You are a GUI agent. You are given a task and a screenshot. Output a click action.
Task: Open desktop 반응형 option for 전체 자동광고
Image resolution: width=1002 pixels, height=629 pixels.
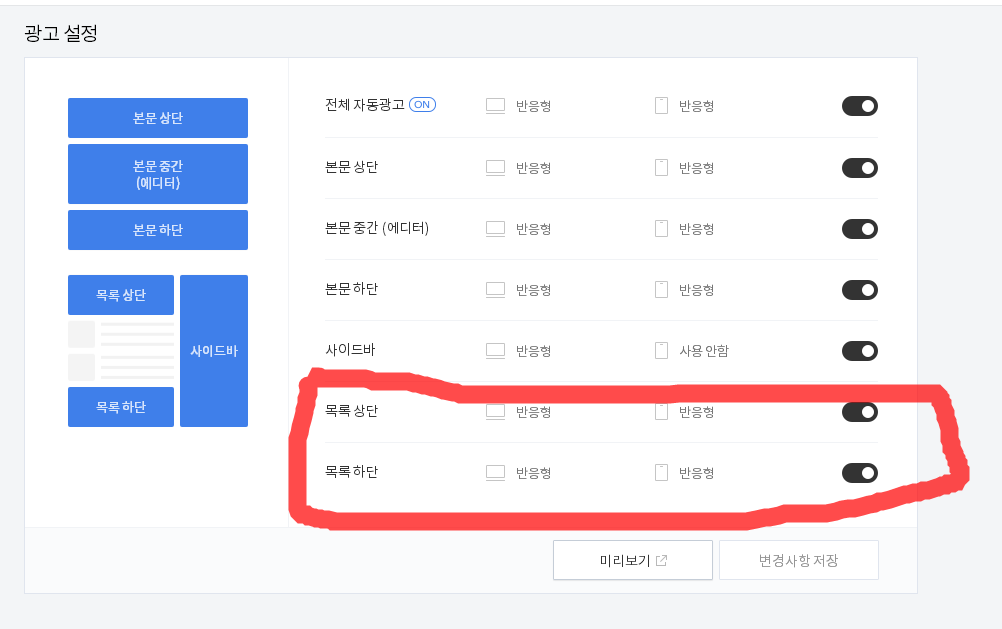pos(534,106)
